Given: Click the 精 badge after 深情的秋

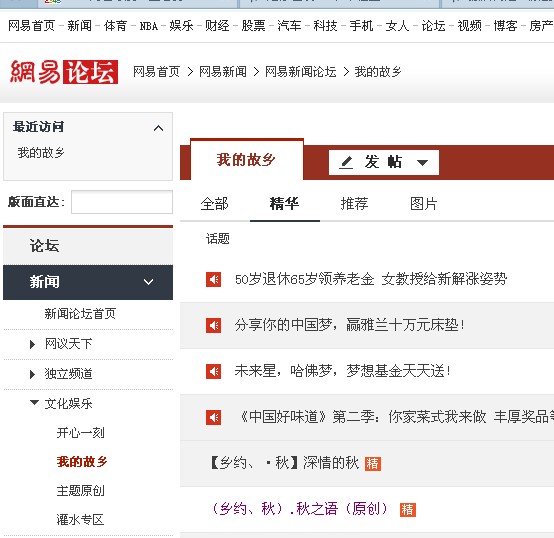Looking at the screenshot, I should tap(373, 463).
